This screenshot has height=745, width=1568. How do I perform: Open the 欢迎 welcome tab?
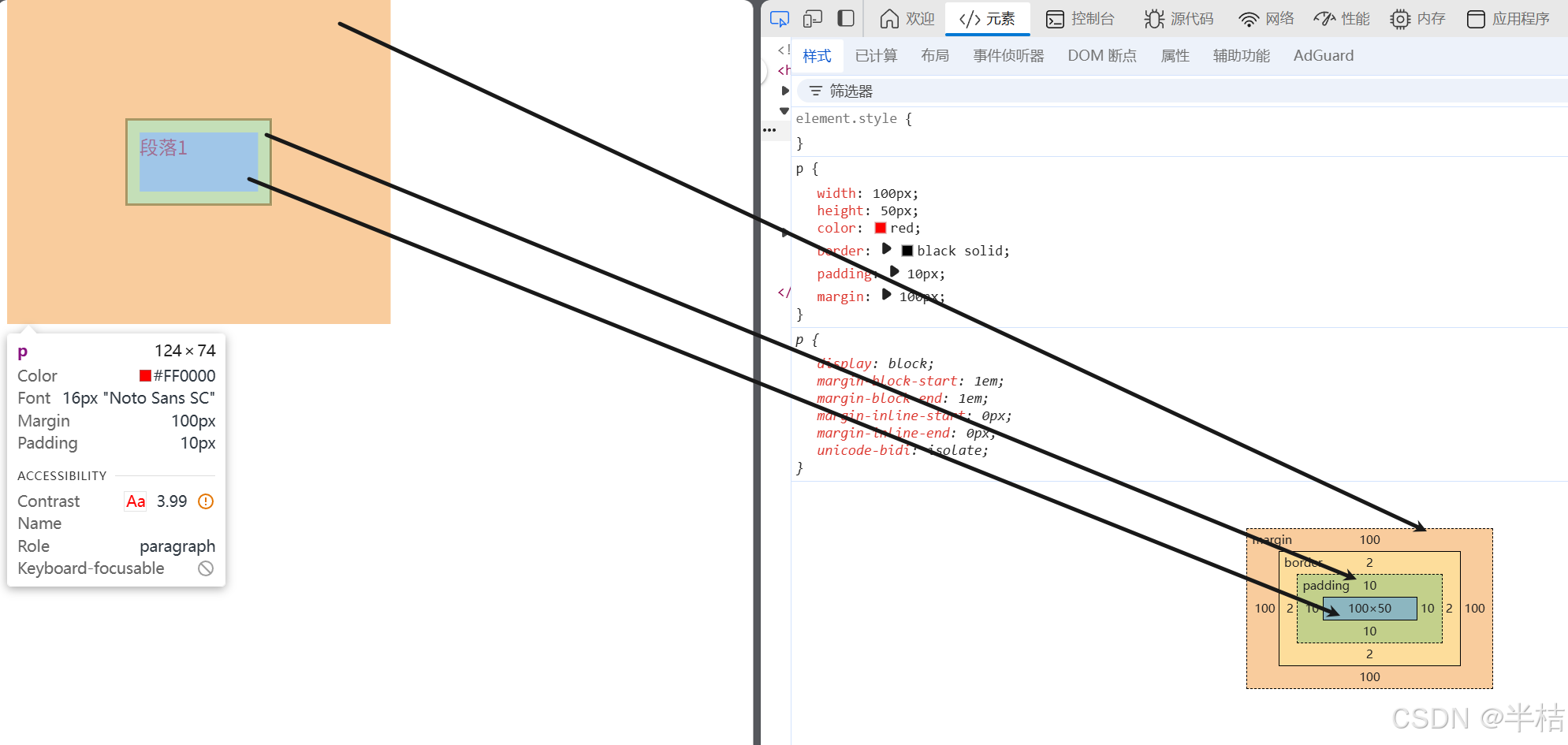tap(907, 18)
